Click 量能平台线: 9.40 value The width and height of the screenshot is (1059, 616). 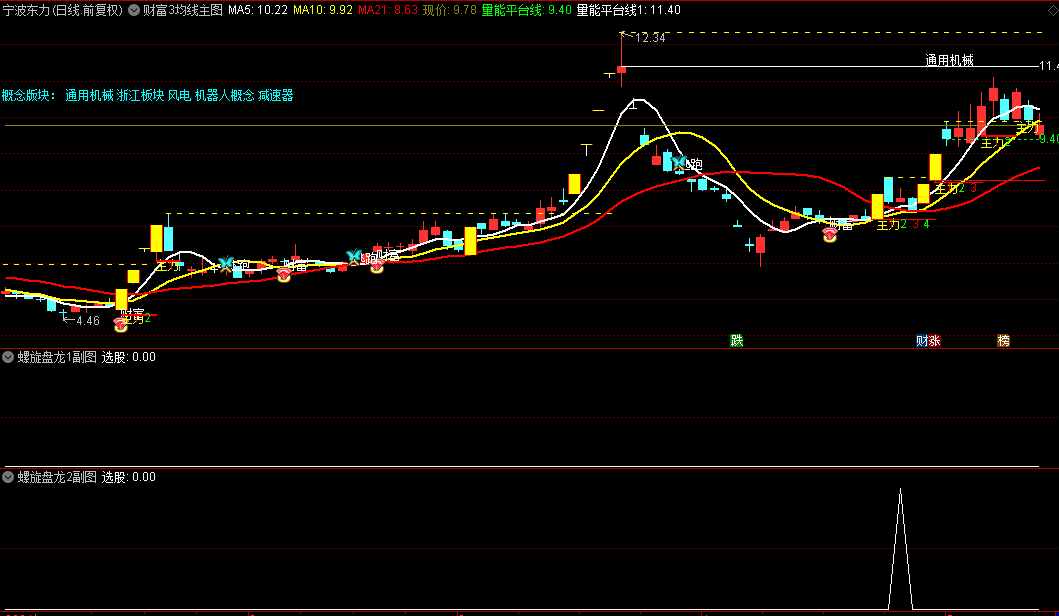click(x=526, y=10)
